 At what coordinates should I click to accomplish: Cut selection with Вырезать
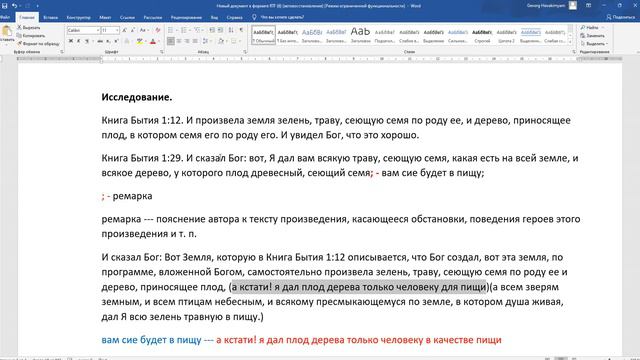click(29, 27)
